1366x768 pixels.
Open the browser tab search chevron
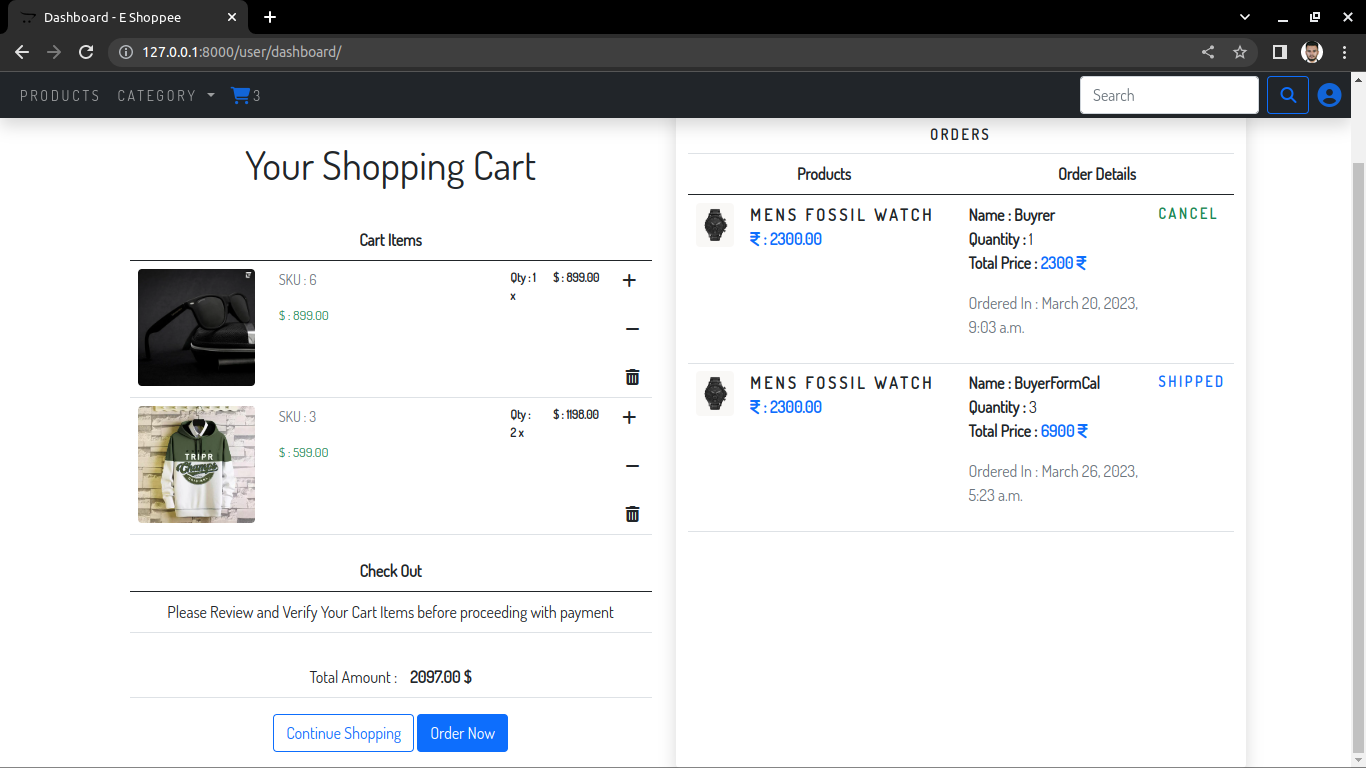[x=1244, y=17]
